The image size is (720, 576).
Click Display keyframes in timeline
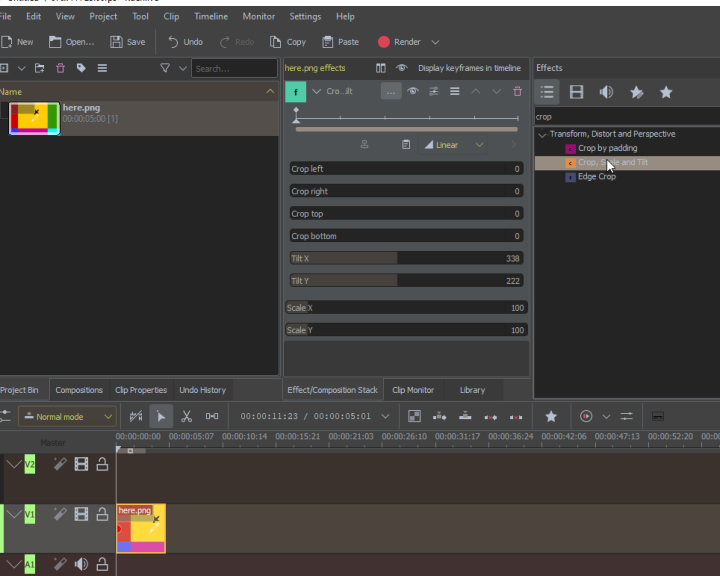[469, 68]
